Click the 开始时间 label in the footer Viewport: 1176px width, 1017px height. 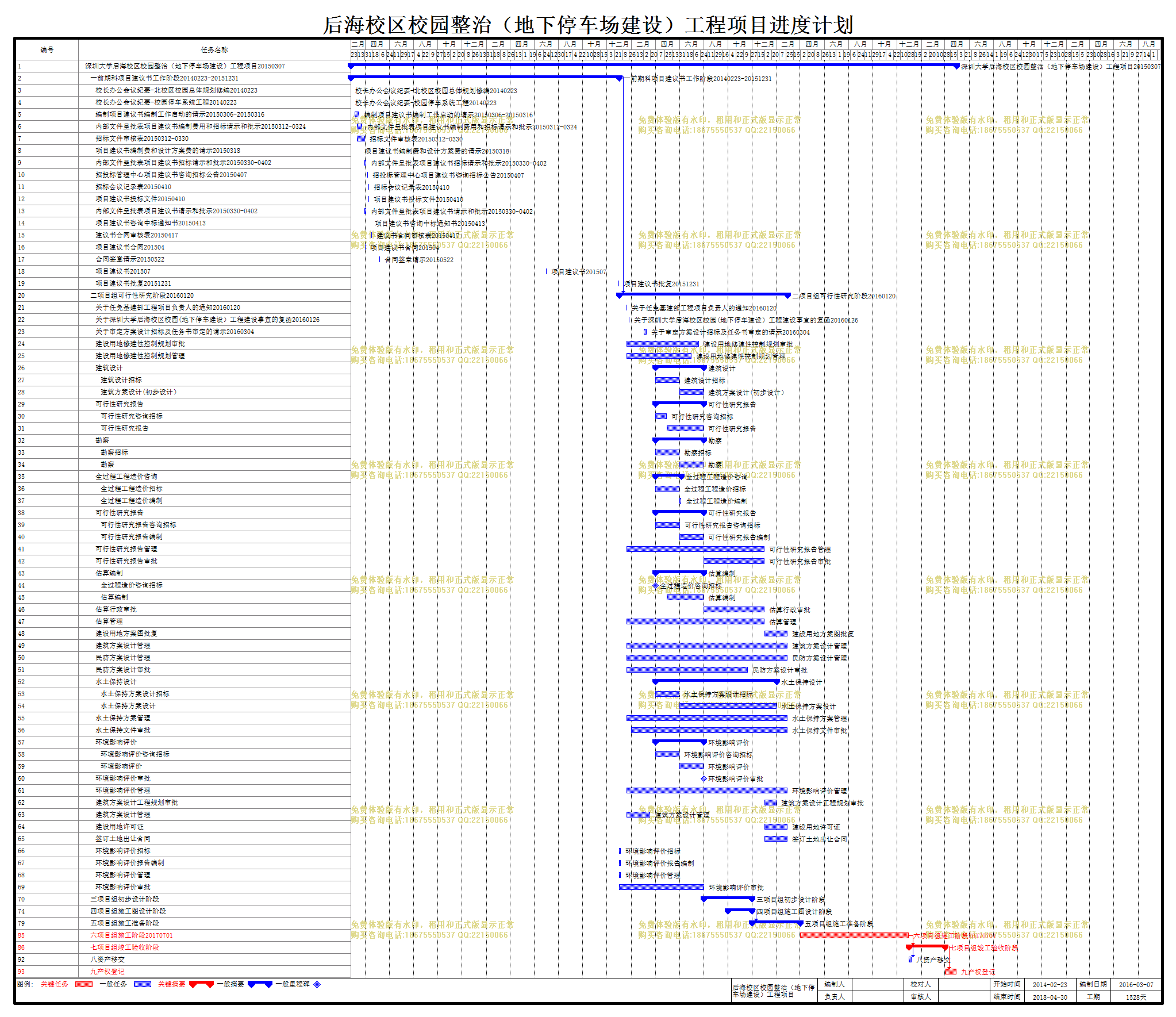(1006, 984)
